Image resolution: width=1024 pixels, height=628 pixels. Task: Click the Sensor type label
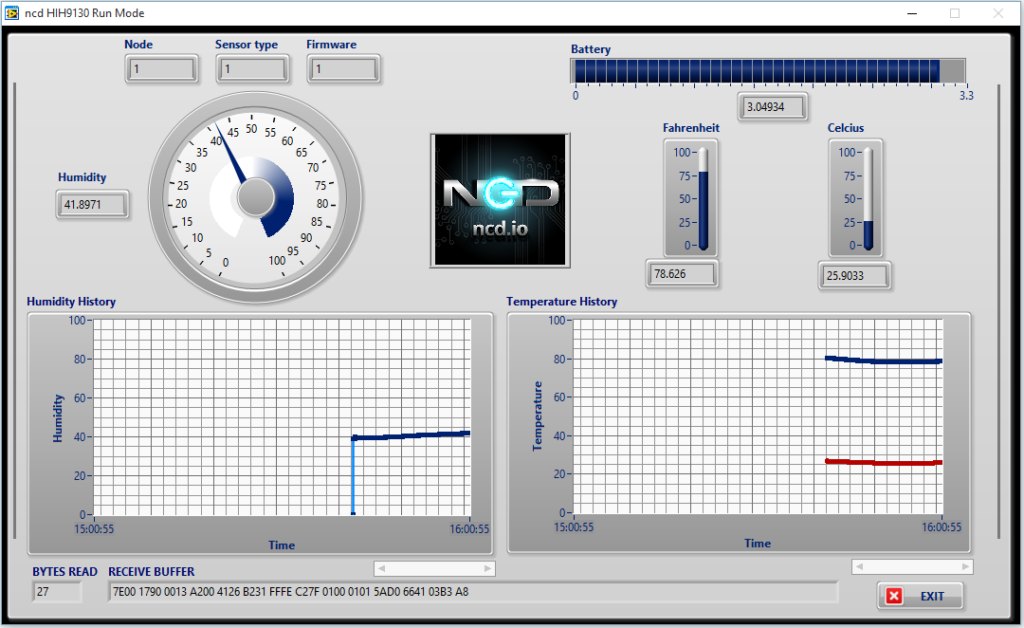pos(246,44)
